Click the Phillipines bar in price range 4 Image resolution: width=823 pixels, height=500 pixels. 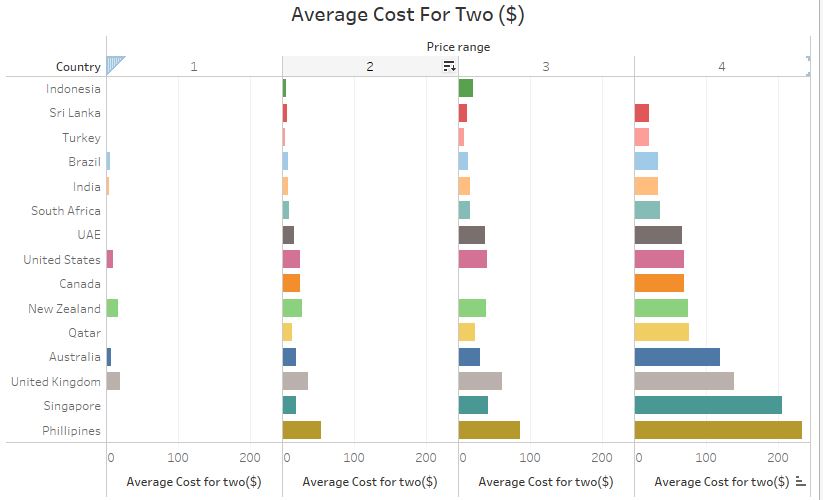(718, 430)
